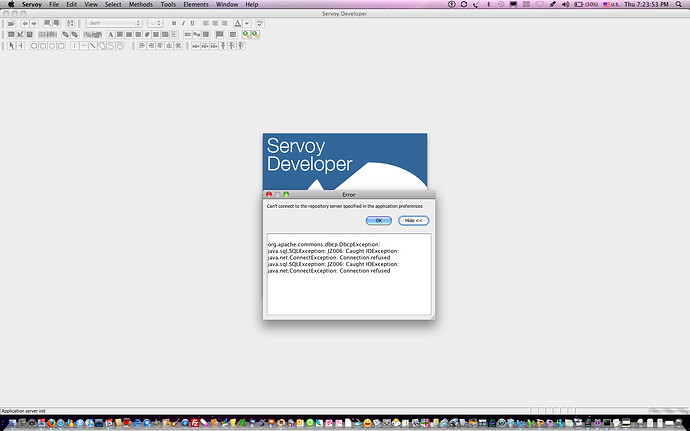Click OK in the Error dialog
The image size is (690, 431).
(378, 221)
